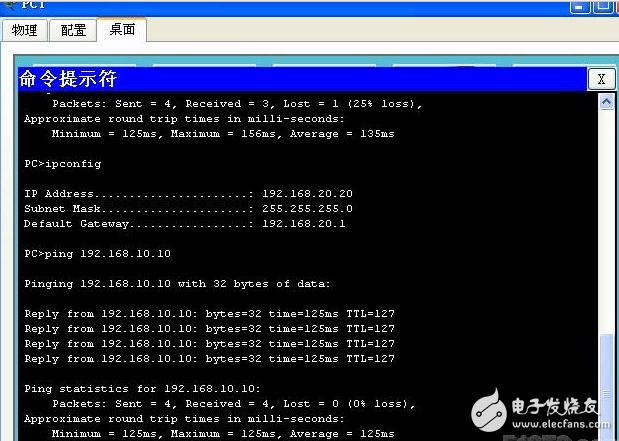Minimize the PC1 window
This screenshot has height=441, width=619.
580,5
